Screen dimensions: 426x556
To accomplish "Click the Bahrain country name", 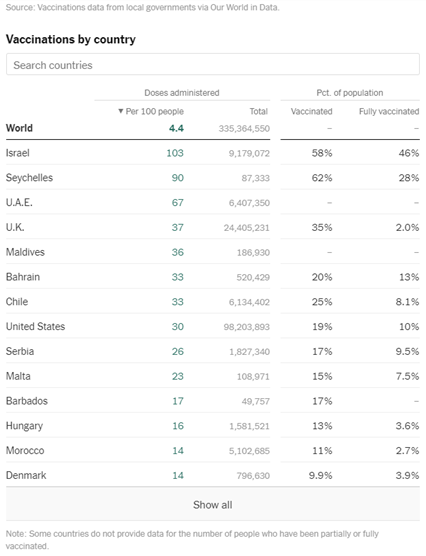I will pos(23,277).
